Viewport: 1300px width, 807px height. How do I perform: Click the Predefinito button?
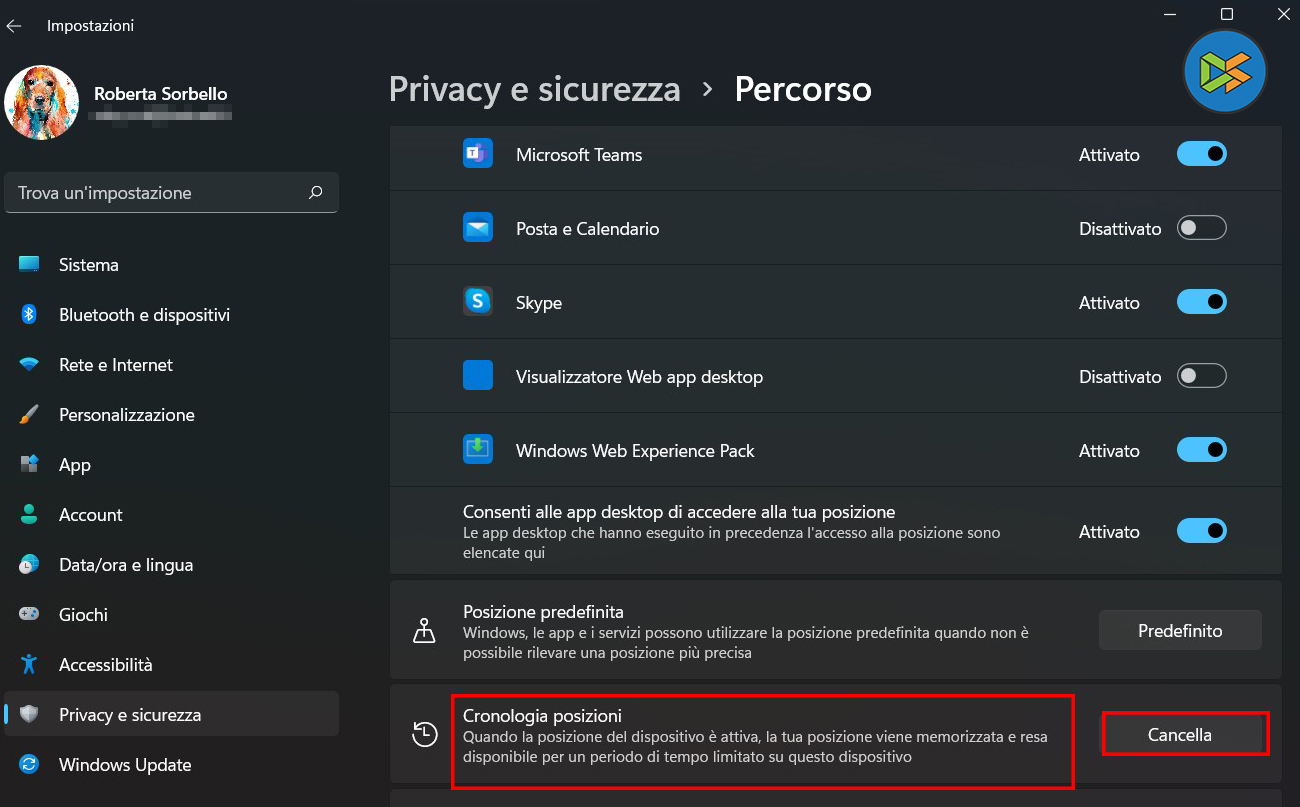1180,631
